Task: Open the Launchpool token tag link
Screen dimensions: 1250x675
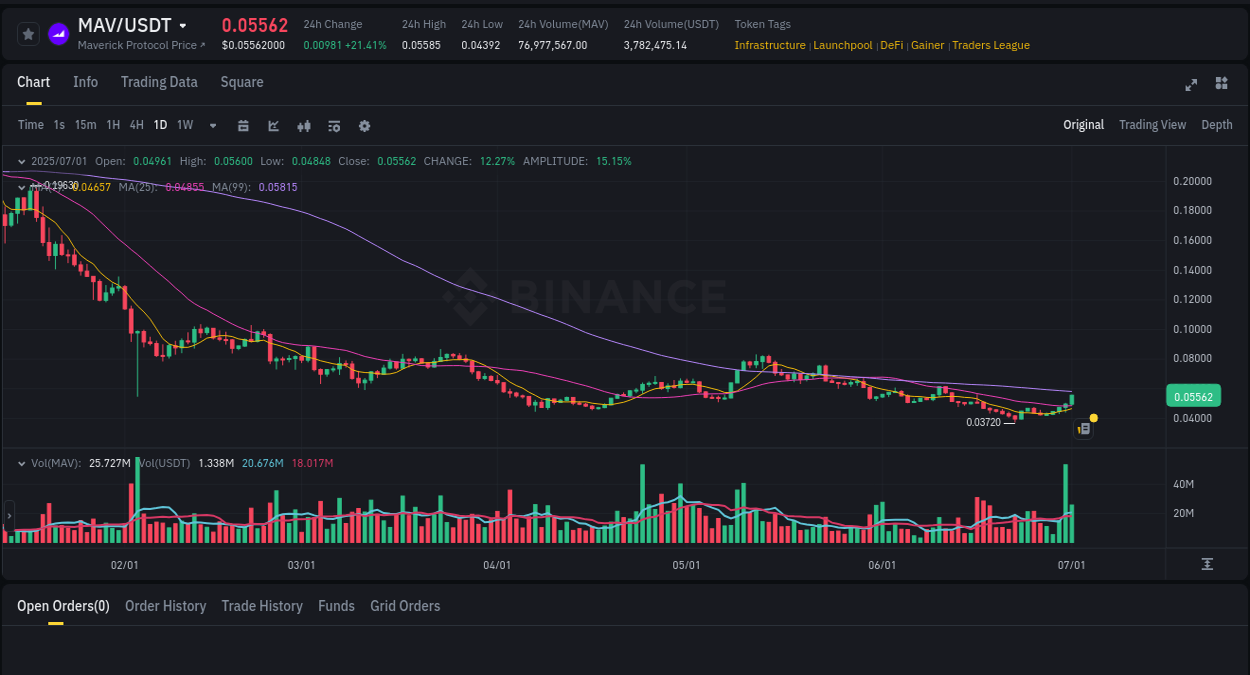Action: 843,45
